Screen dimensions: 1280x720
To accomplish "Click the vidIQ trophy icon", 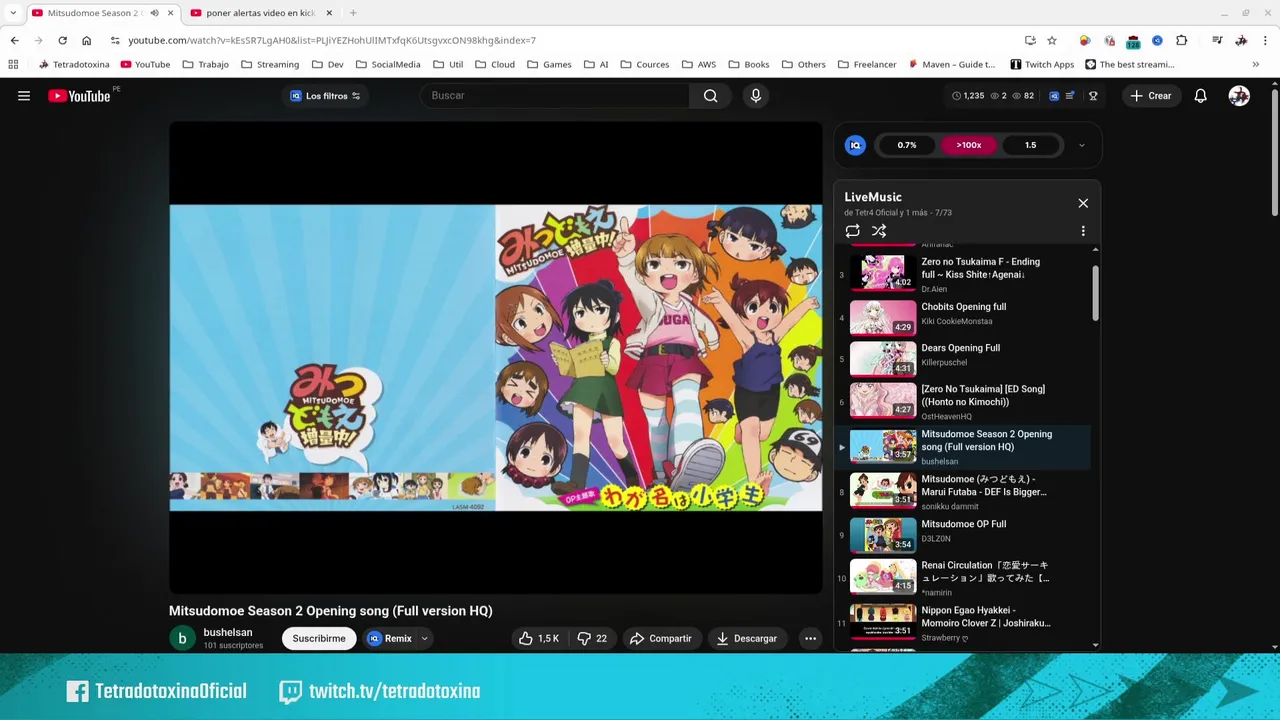I will pos(1093,96).
